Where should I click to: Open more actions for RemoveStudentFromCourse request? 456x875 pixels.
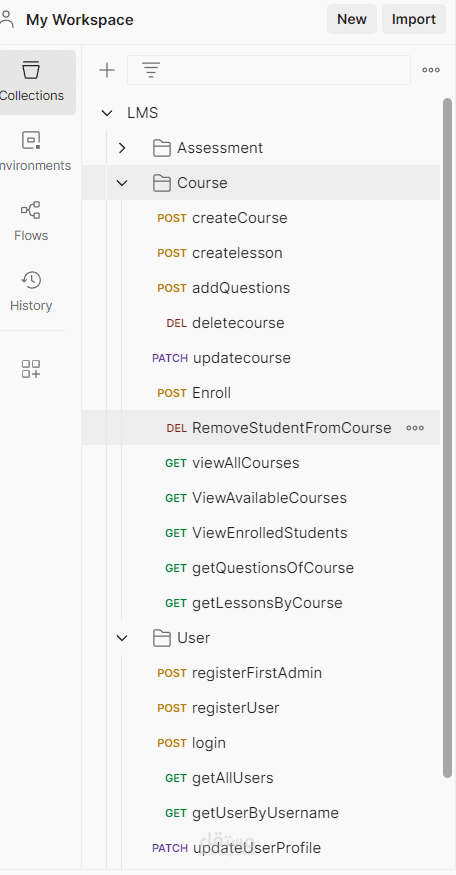coord(415,428)
